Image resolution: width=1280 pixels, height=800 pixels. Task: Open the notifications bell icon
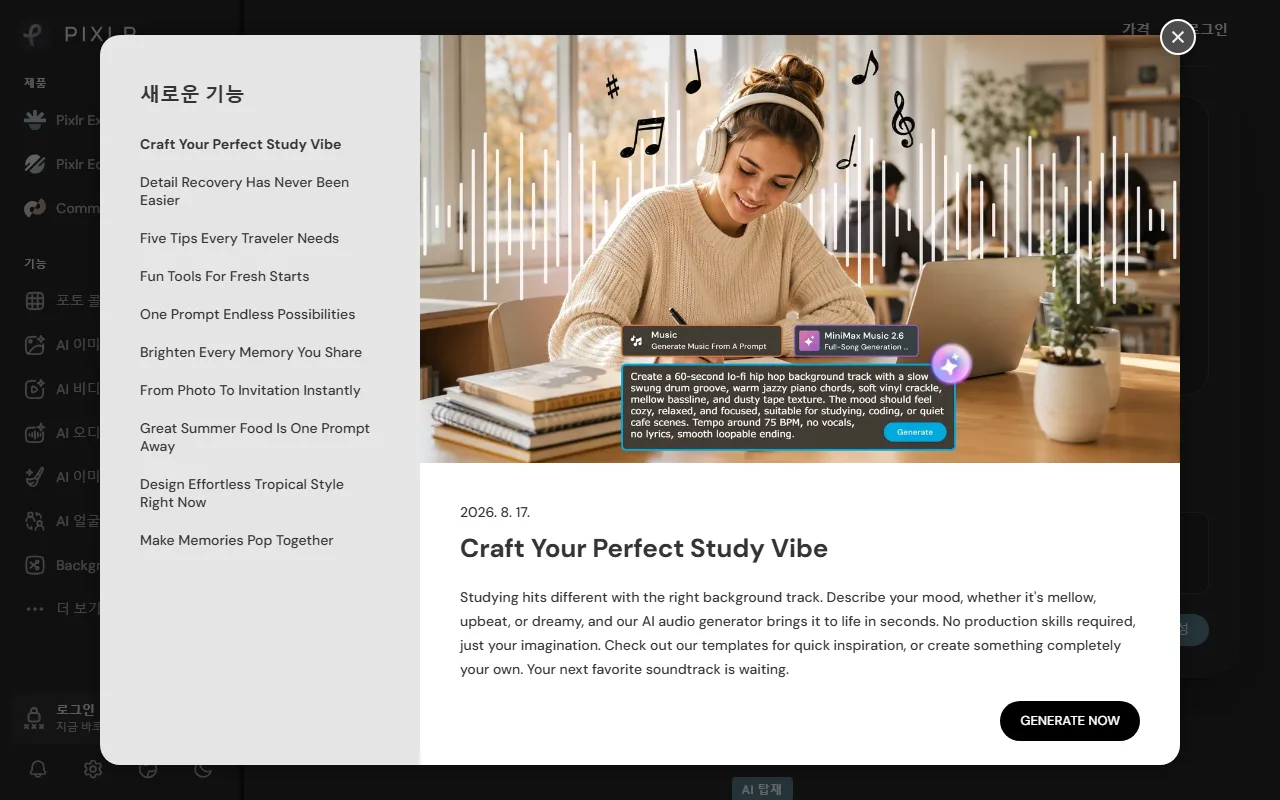click(38, 769)
